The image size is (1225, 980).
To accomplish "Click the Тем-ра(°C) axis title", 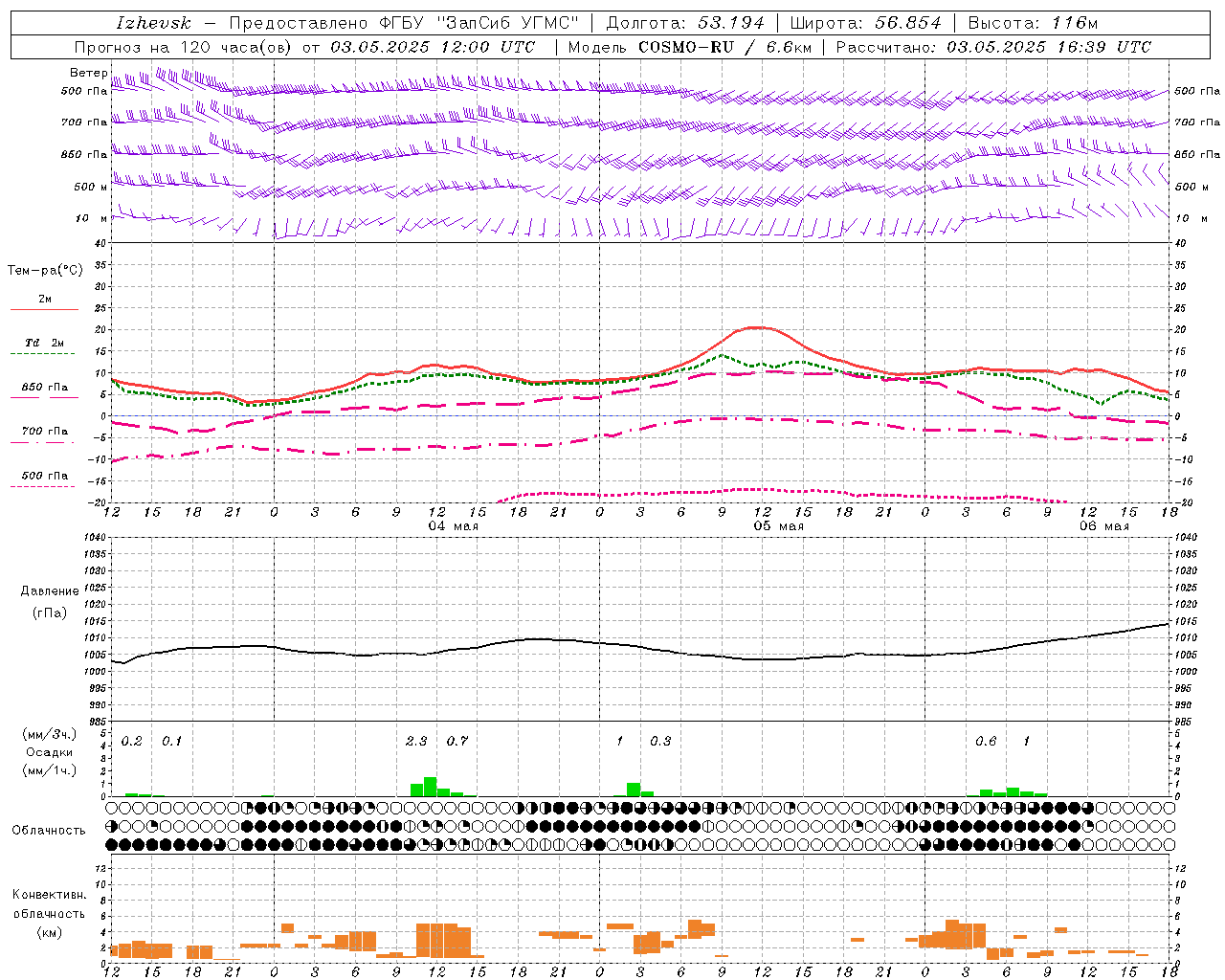I will coord(45,271).
